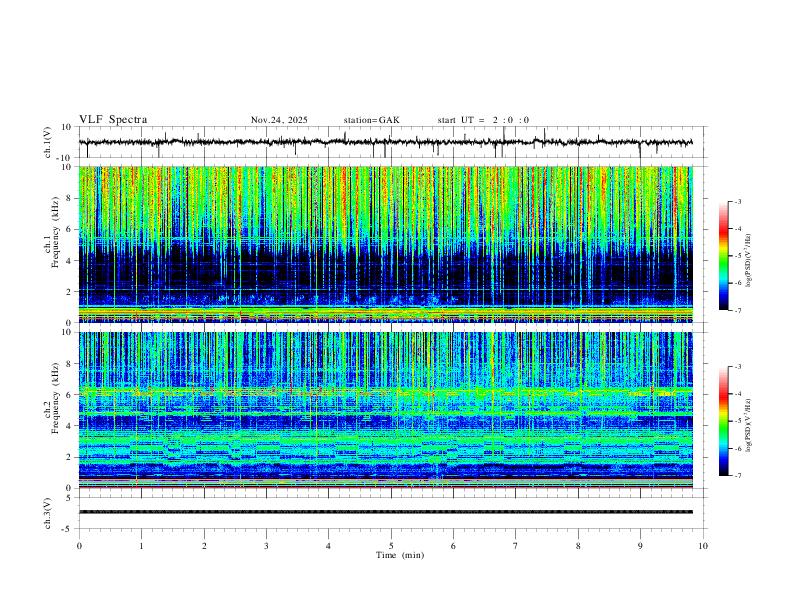Click the color scale bar beside ch.1 spectrogram
Screen dimensions: 792x612
click(724, 256)
